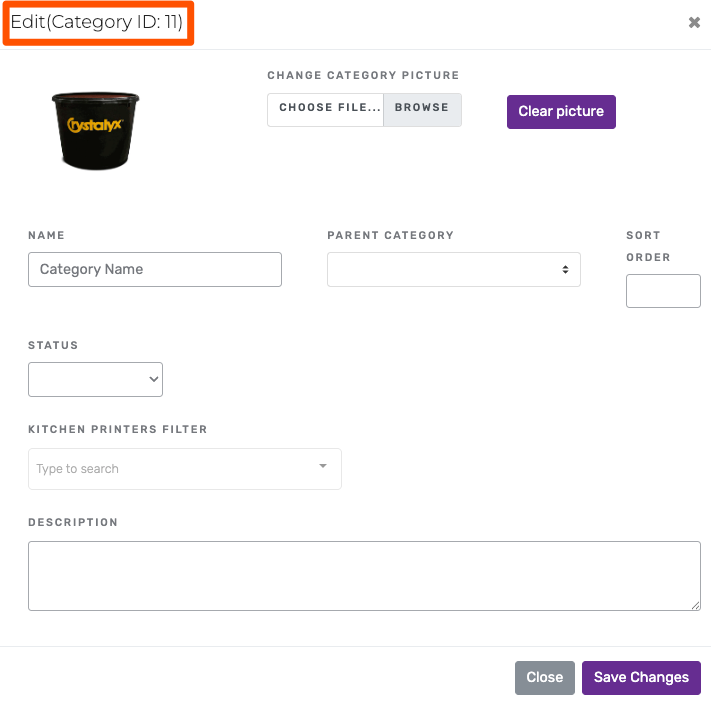Click the Name field label
711x707 pixels.
click(46, 235)
